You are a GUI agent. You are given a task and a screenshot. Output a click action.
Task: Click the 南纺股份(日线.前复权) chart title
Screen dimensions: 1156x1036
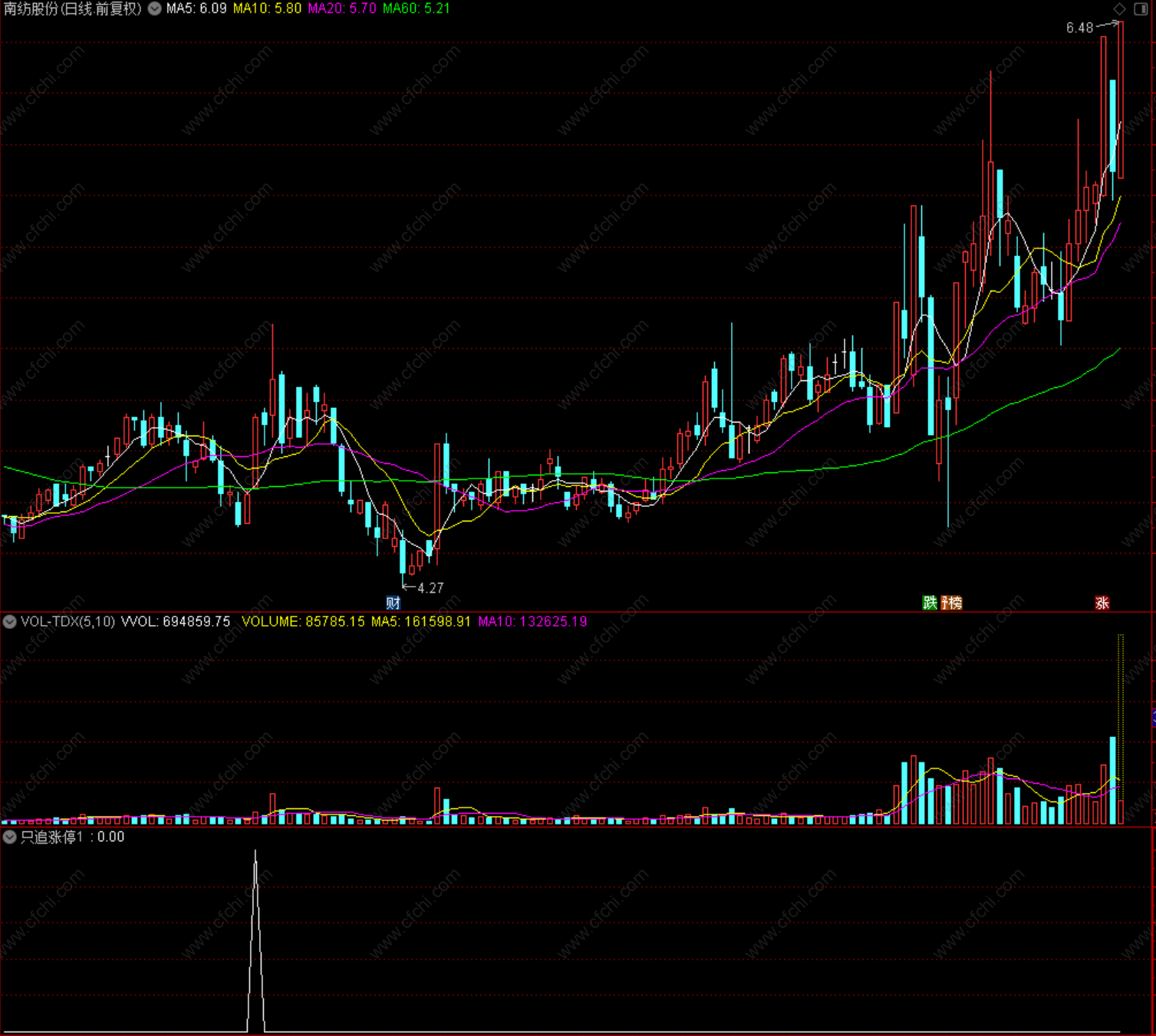pyautogui.click(x=74, y=8)
